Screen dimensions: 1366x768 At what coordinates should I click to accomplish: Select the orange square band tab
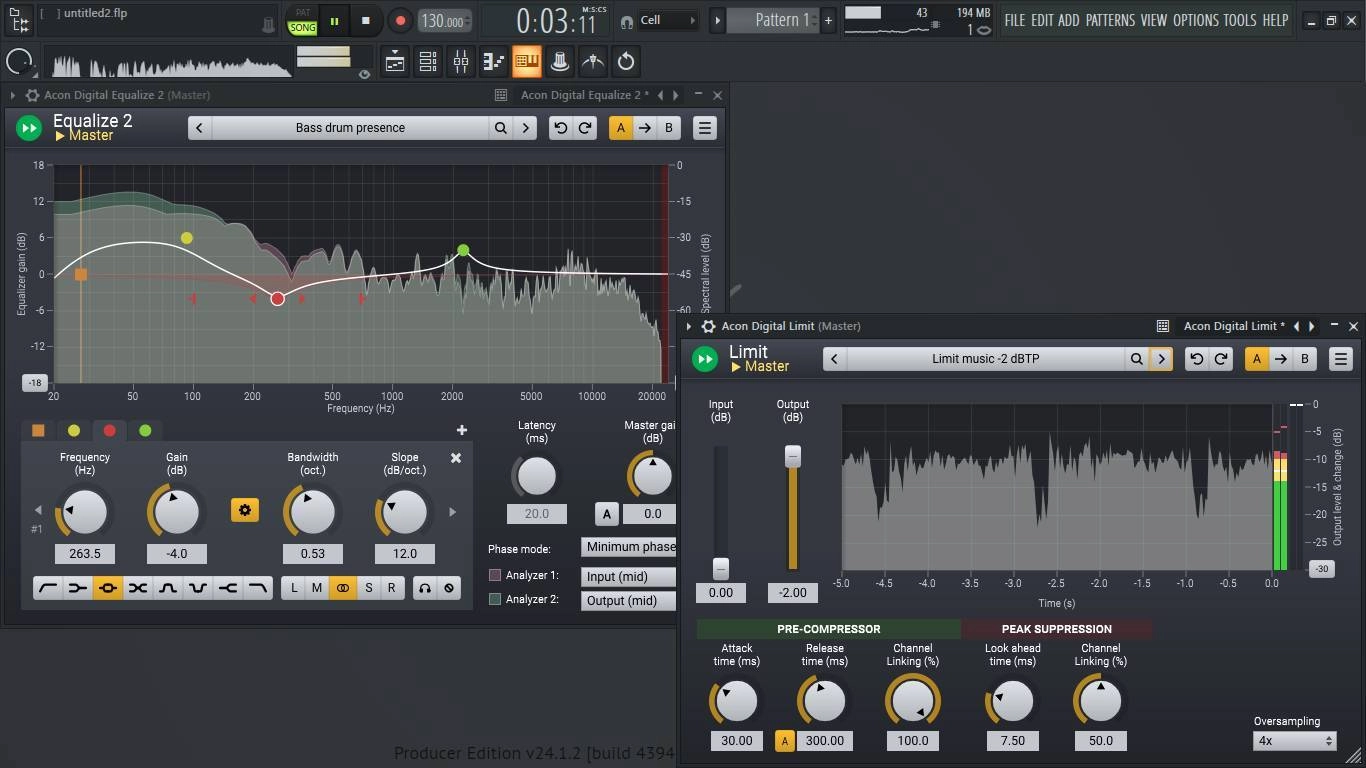[38, 430]
